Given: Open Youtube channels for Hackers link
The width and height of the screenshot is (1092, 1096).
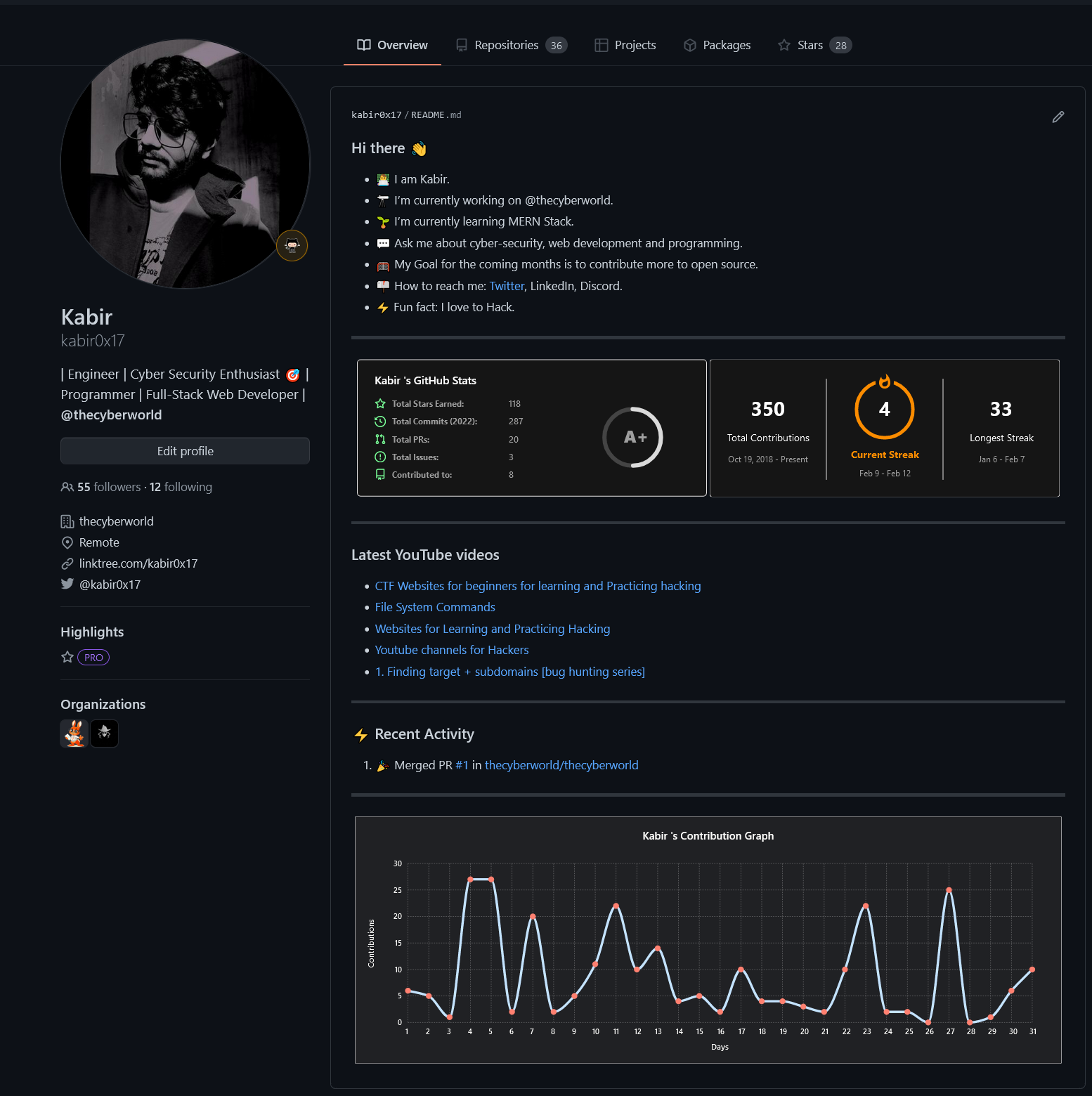Looking at the screenshot, I should click(x=452, y=650).
